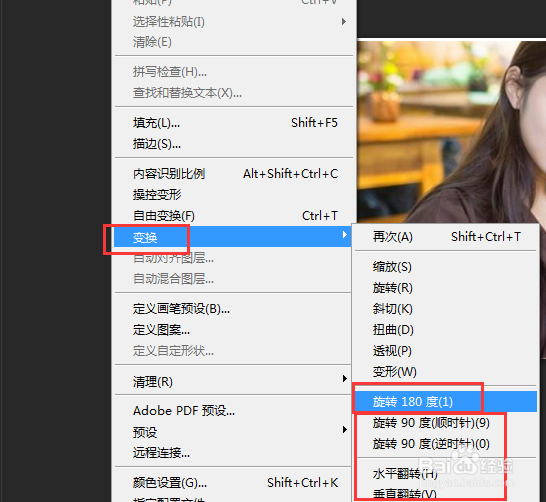The image size is (546, 502).
Task: Expand arrow beside 清理(R)
Action: (x=344, y=378)
